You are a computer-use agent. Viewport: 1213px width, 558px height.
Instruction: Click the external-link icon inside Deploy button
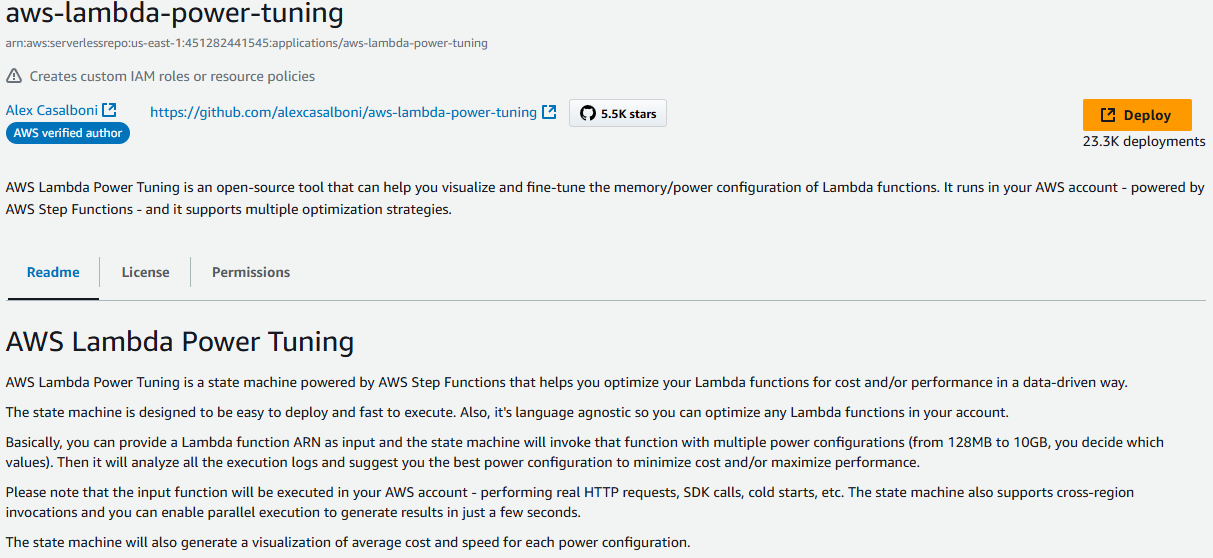[1108, 115]
